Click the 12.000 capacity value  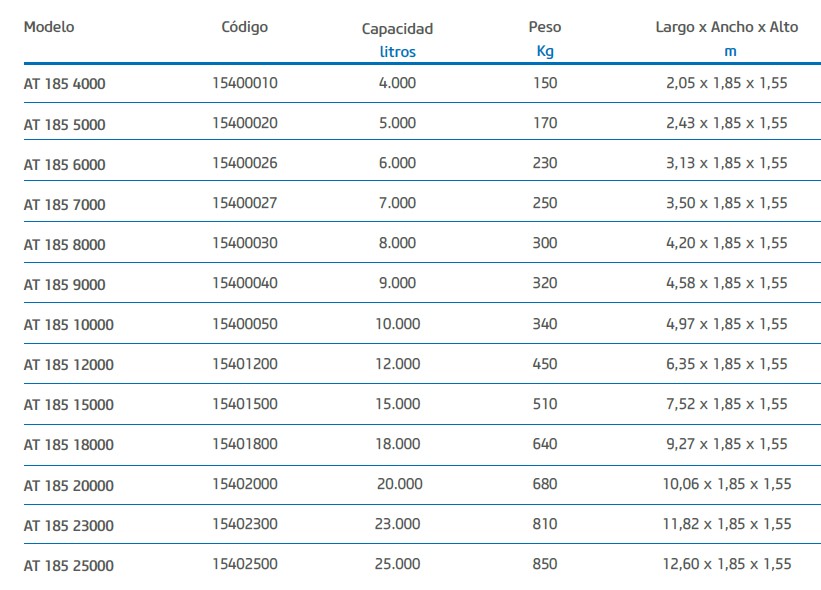(397, 364)
